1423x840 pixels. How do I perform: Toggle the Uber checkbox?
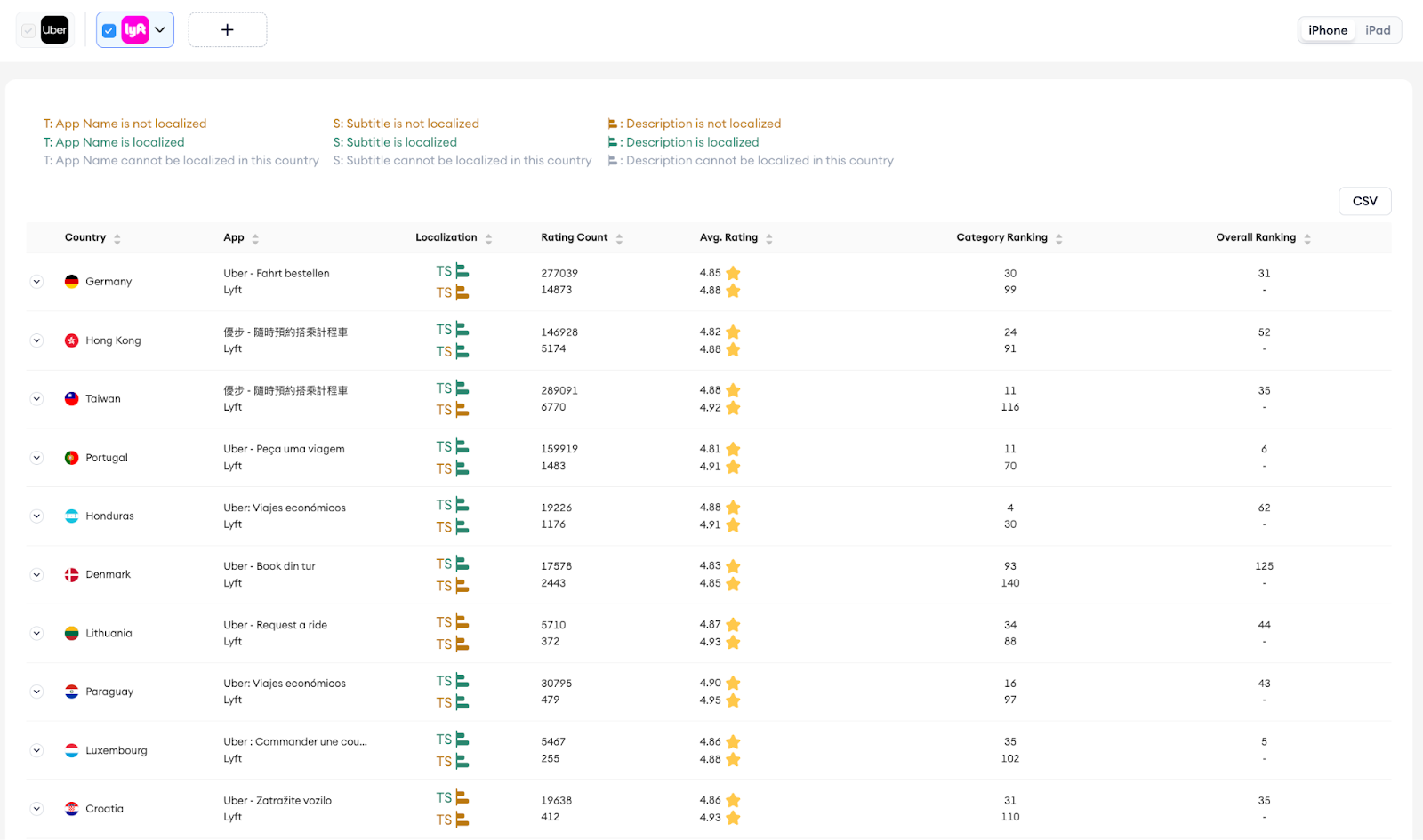click(x=28, y=31)
